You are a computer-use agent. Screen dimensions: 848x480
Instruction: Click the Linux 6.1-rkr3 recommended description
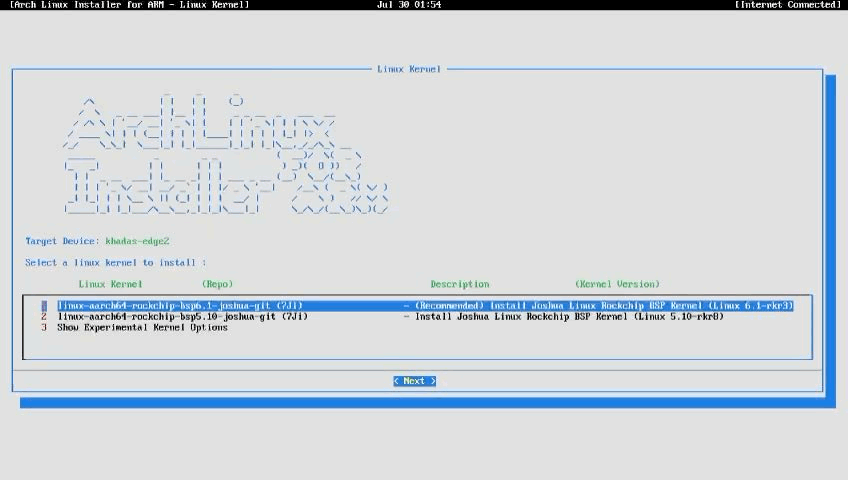click(604, 306)
